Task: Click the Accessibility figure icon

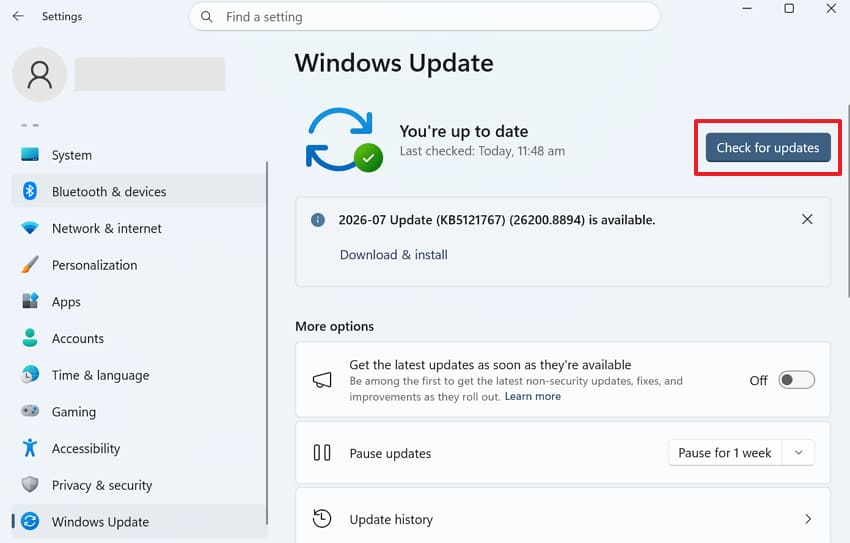Action: pos(30,448)
